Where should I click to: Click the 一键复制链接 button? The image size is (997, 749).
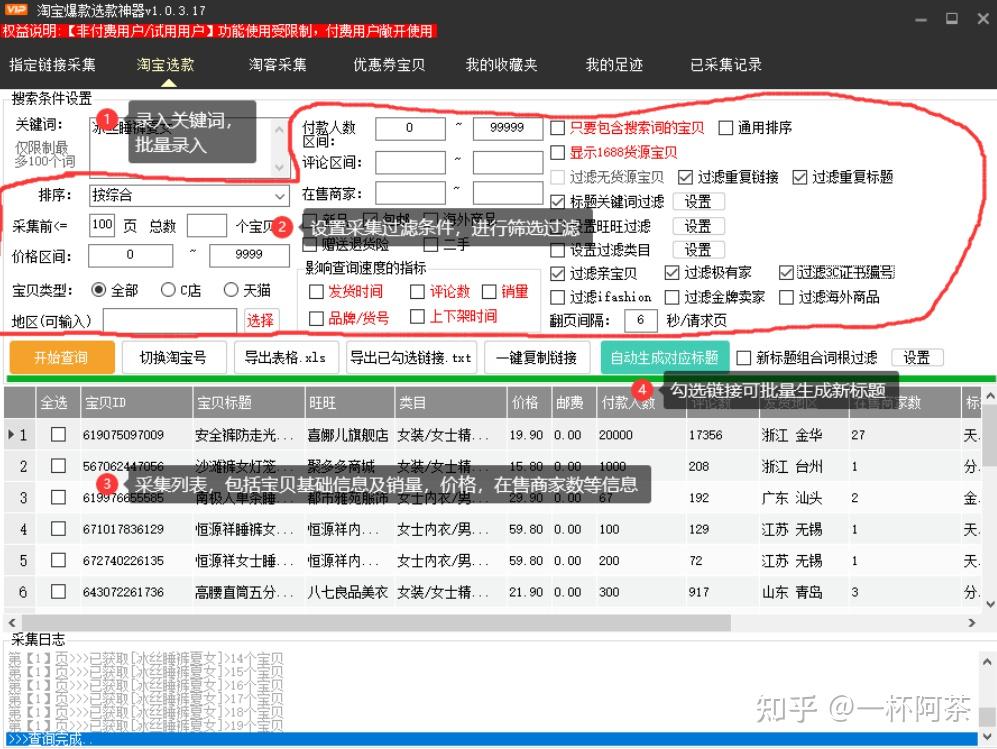click(536, 357)
